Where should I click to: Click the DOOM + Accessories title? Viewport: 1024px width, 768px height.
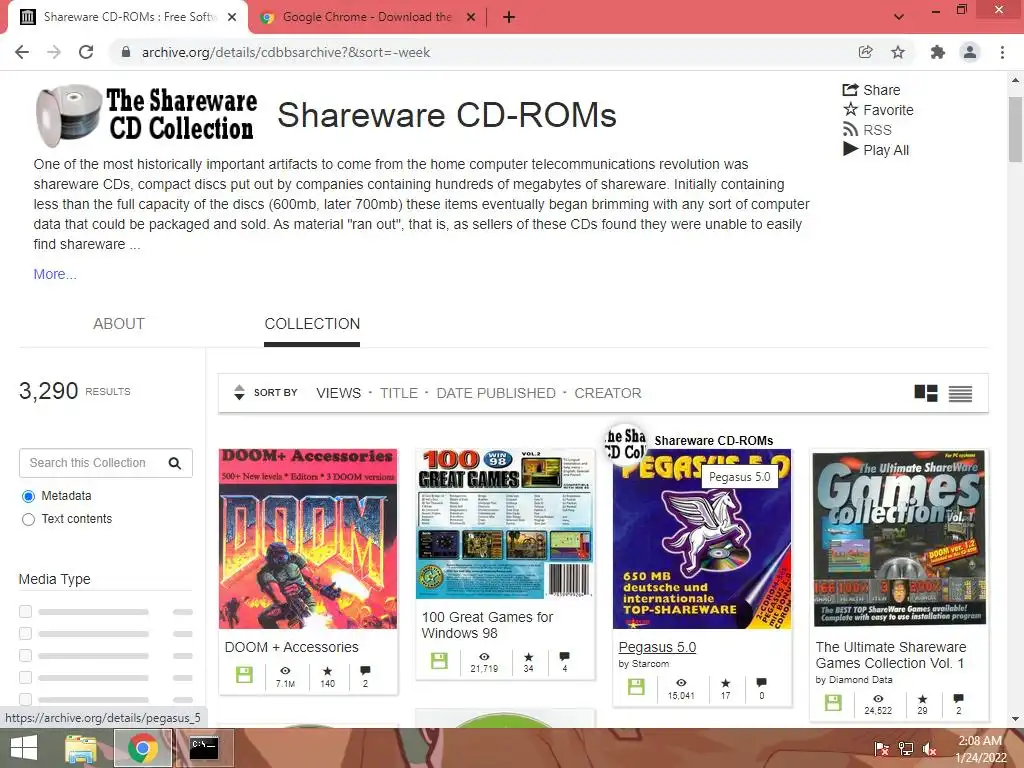(291, 647)
